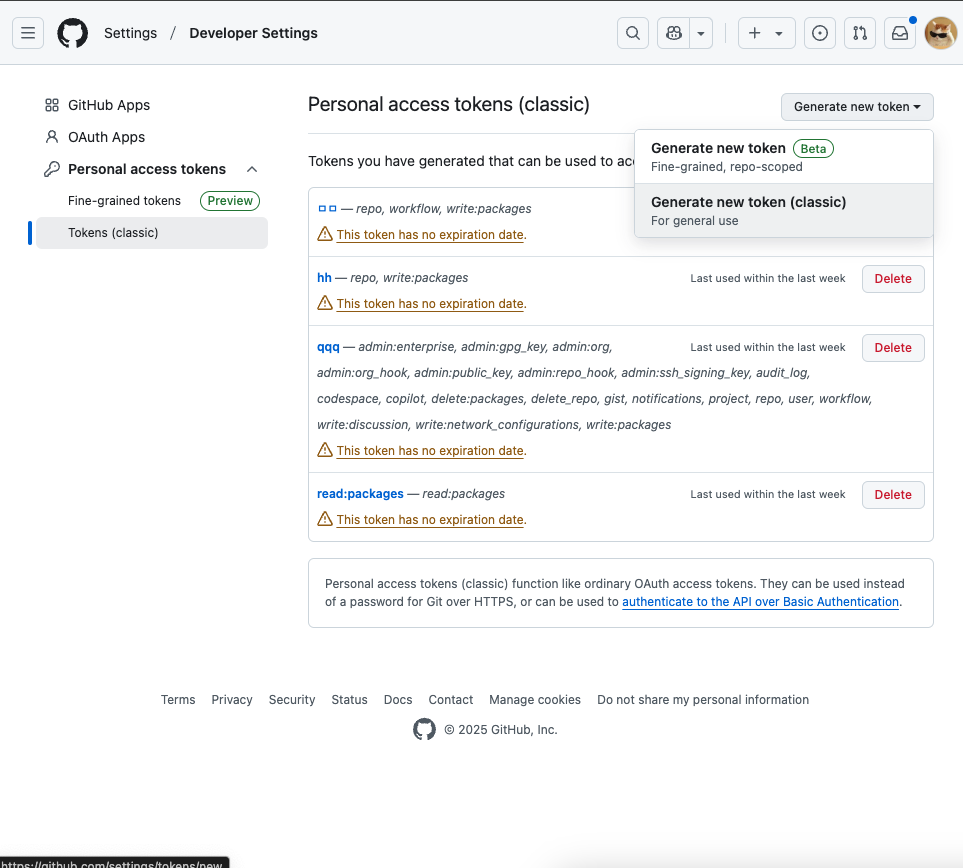Open Terms footer link
This screenshot has width=963, height=868.
[x=178, y=700]
